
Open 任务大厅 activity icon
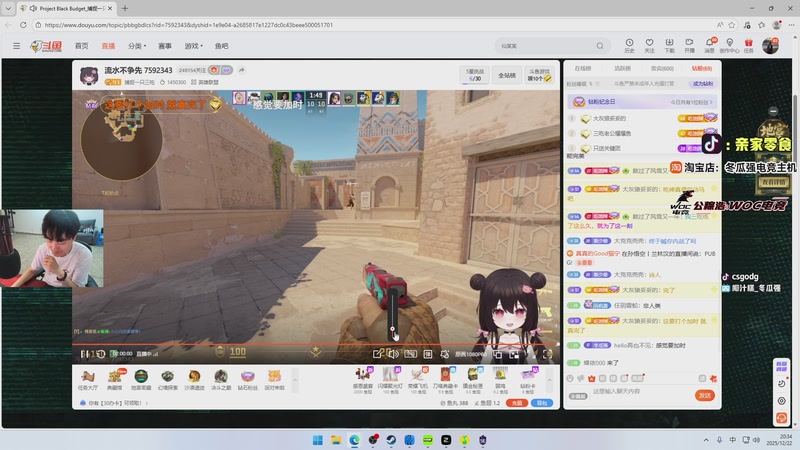[x=88, y=380]
